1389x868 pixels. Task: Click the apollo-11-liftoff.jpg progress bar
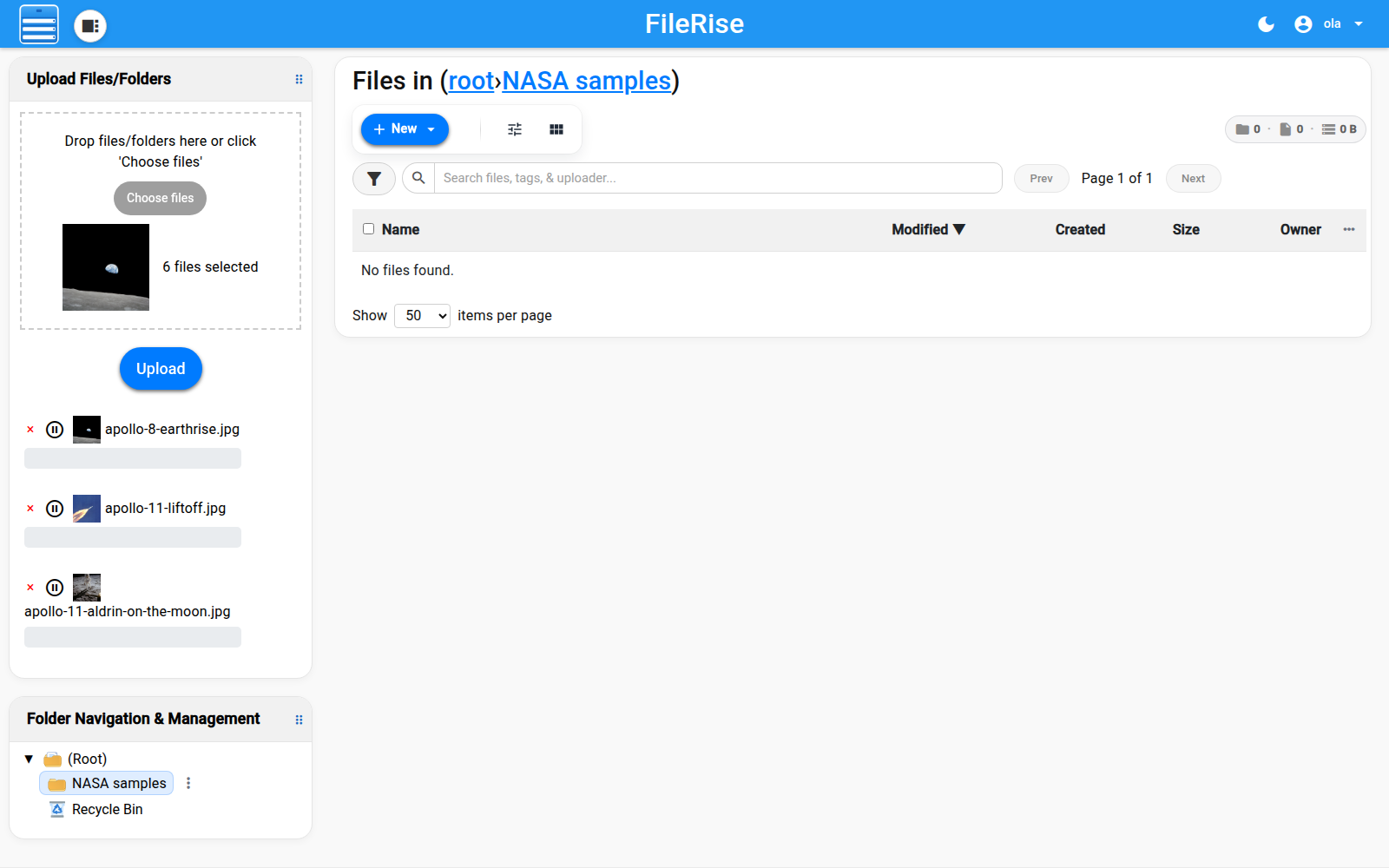click(133, 537)
